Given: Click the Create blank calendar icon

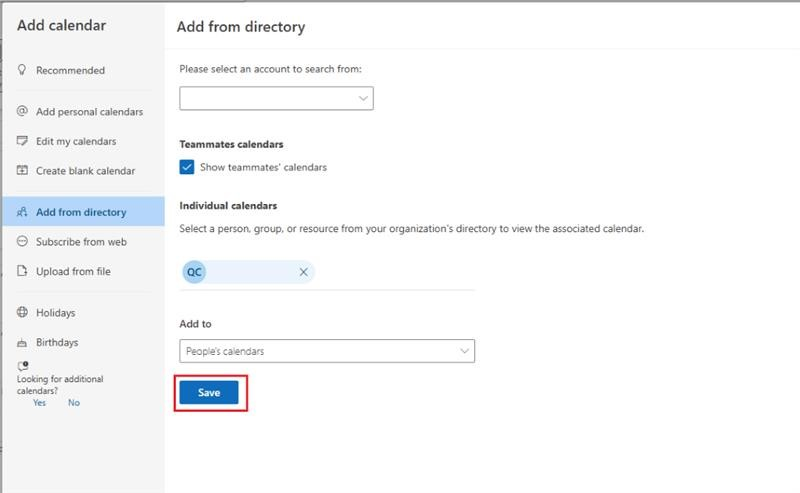Looking at the screenshot, I should [x=22, y=170].
